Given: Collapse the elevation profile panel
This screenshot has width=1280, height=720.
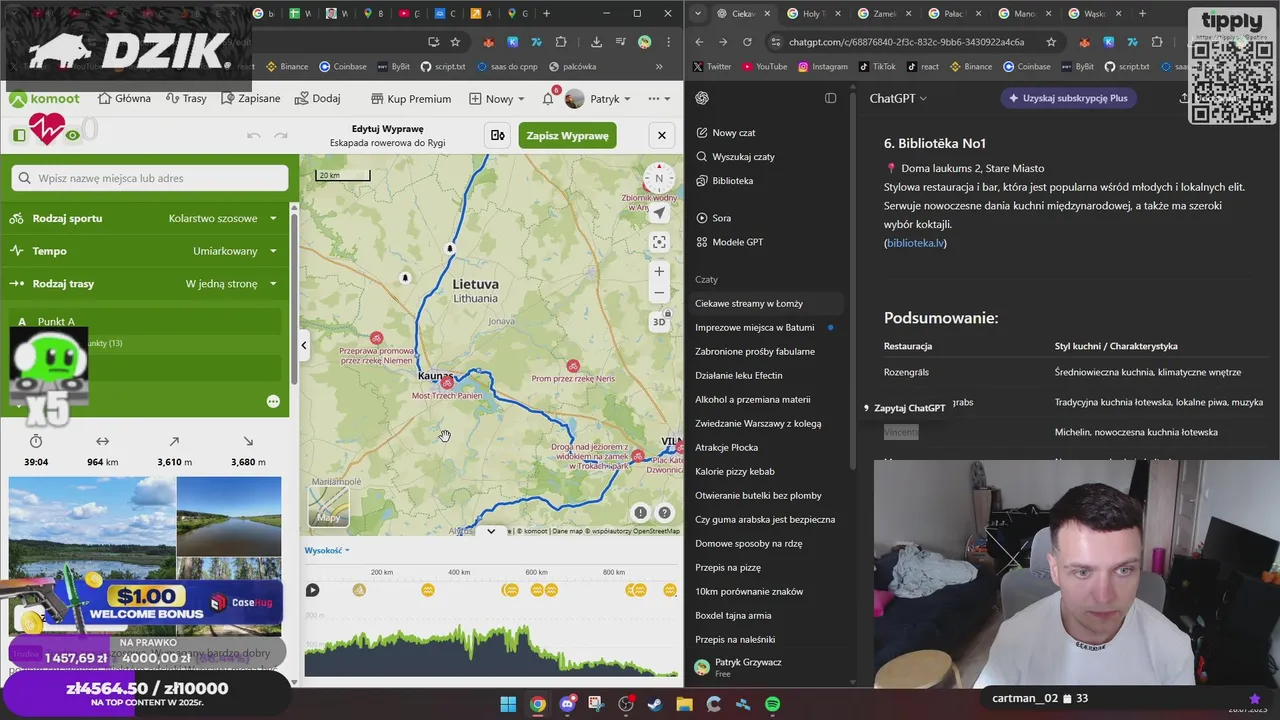Looking at the screenshot, I should 491,531.
